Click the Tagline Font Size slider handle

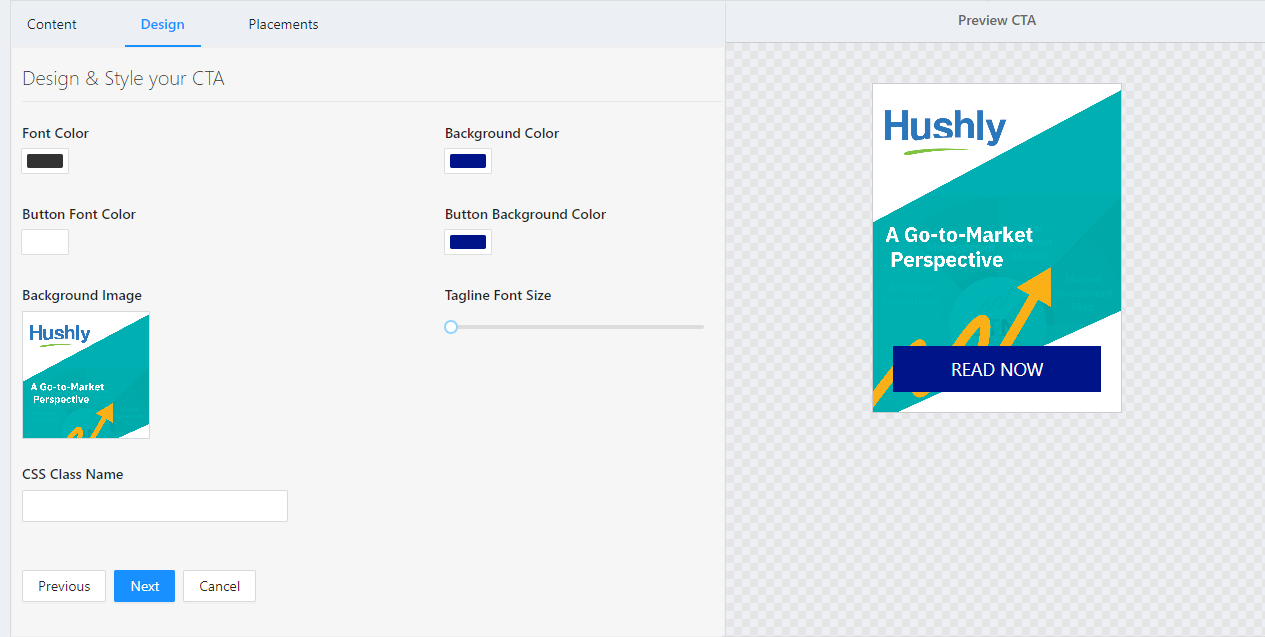point(451,327)
